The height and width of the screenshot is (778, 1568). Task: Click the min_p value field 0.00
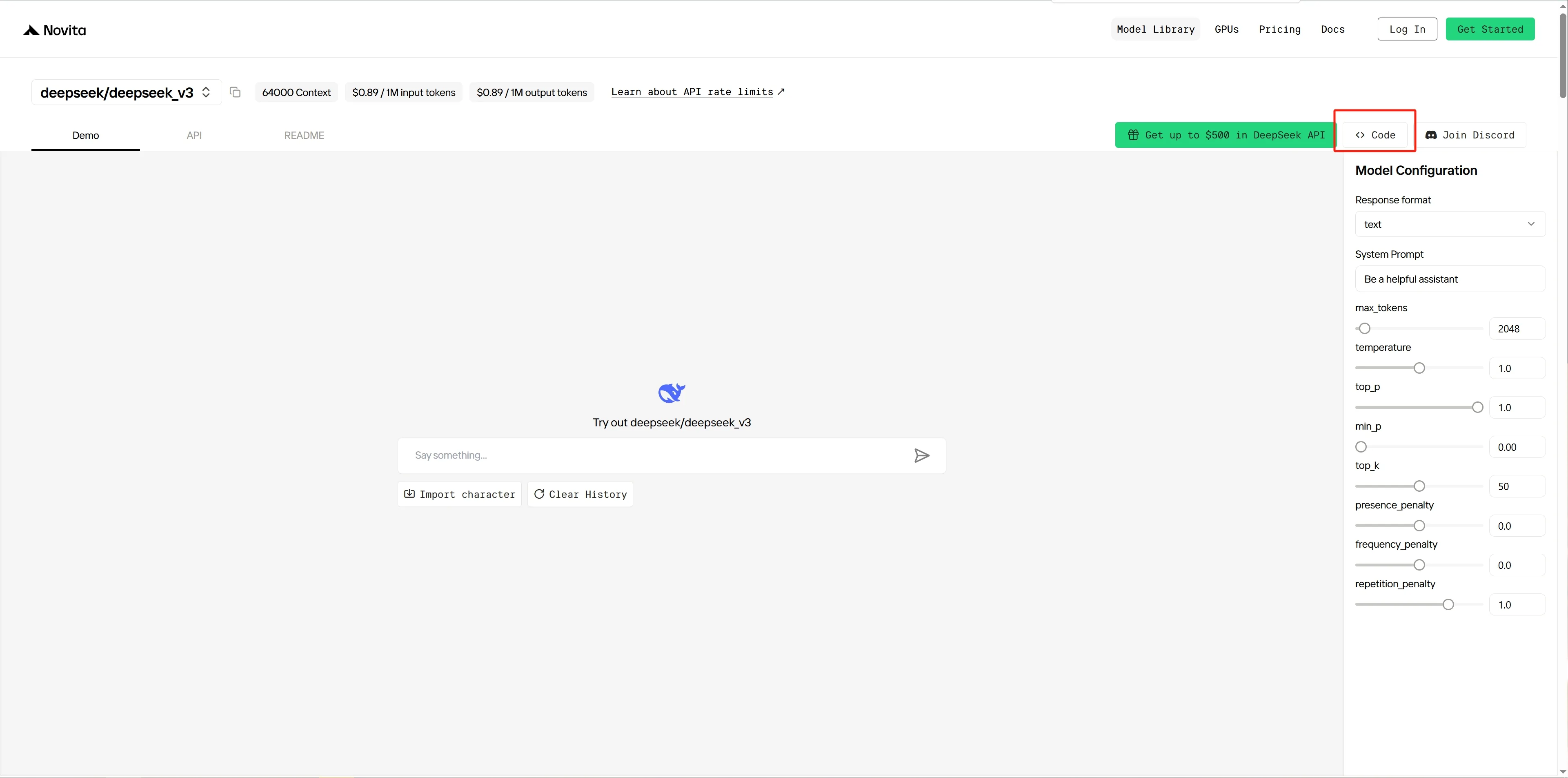(1517, 447)
